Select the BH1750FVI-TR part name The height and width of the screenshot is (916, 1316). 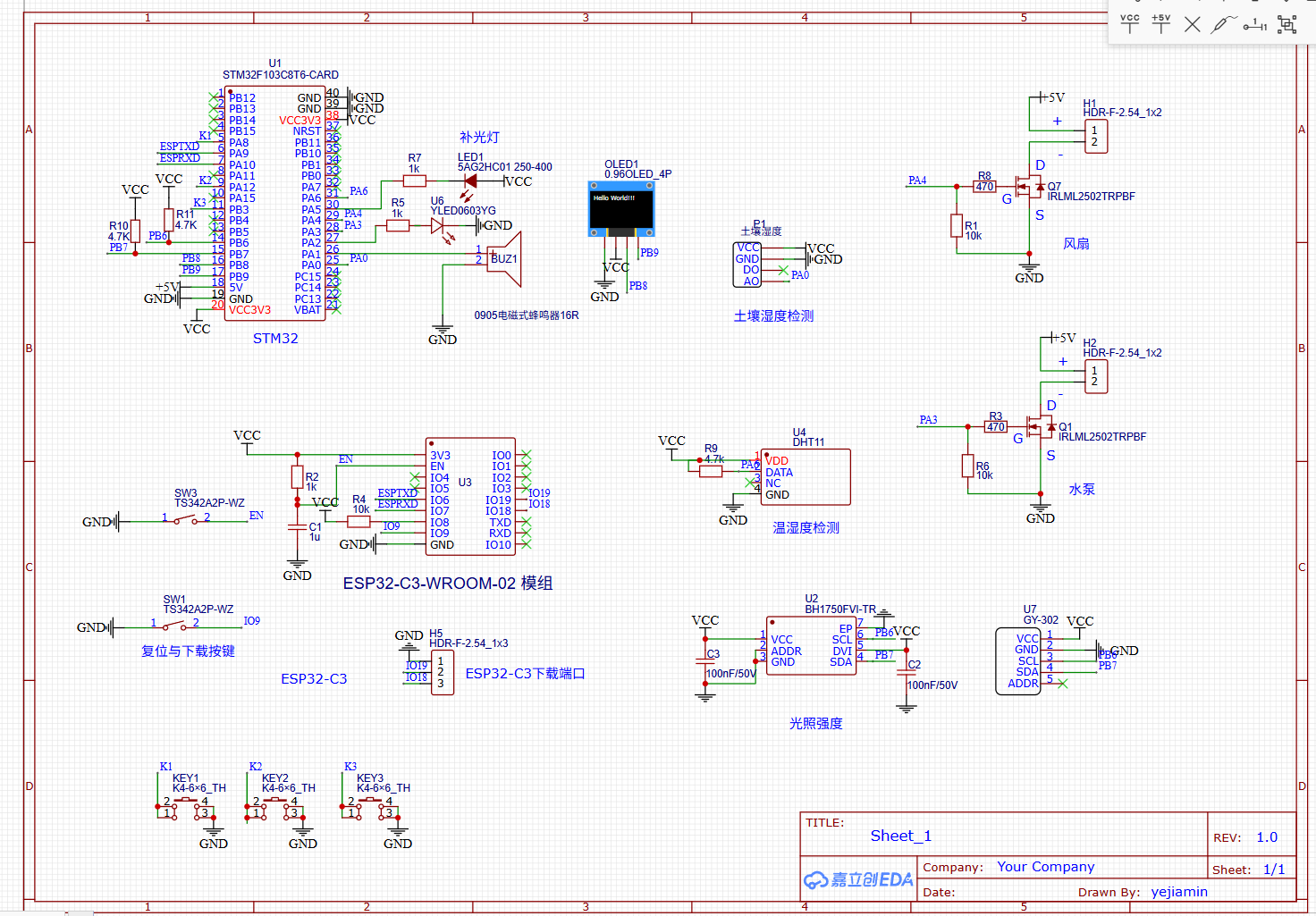pyautogui.click(x=840, y=609)
